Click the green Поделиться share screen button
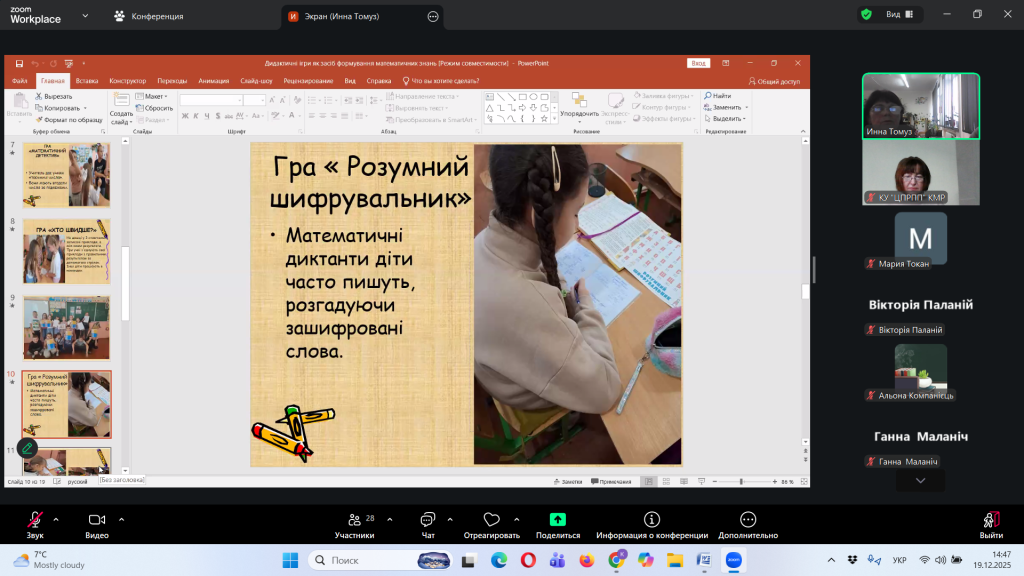This screenshot has height=576, width=1024. pos(558,520)
